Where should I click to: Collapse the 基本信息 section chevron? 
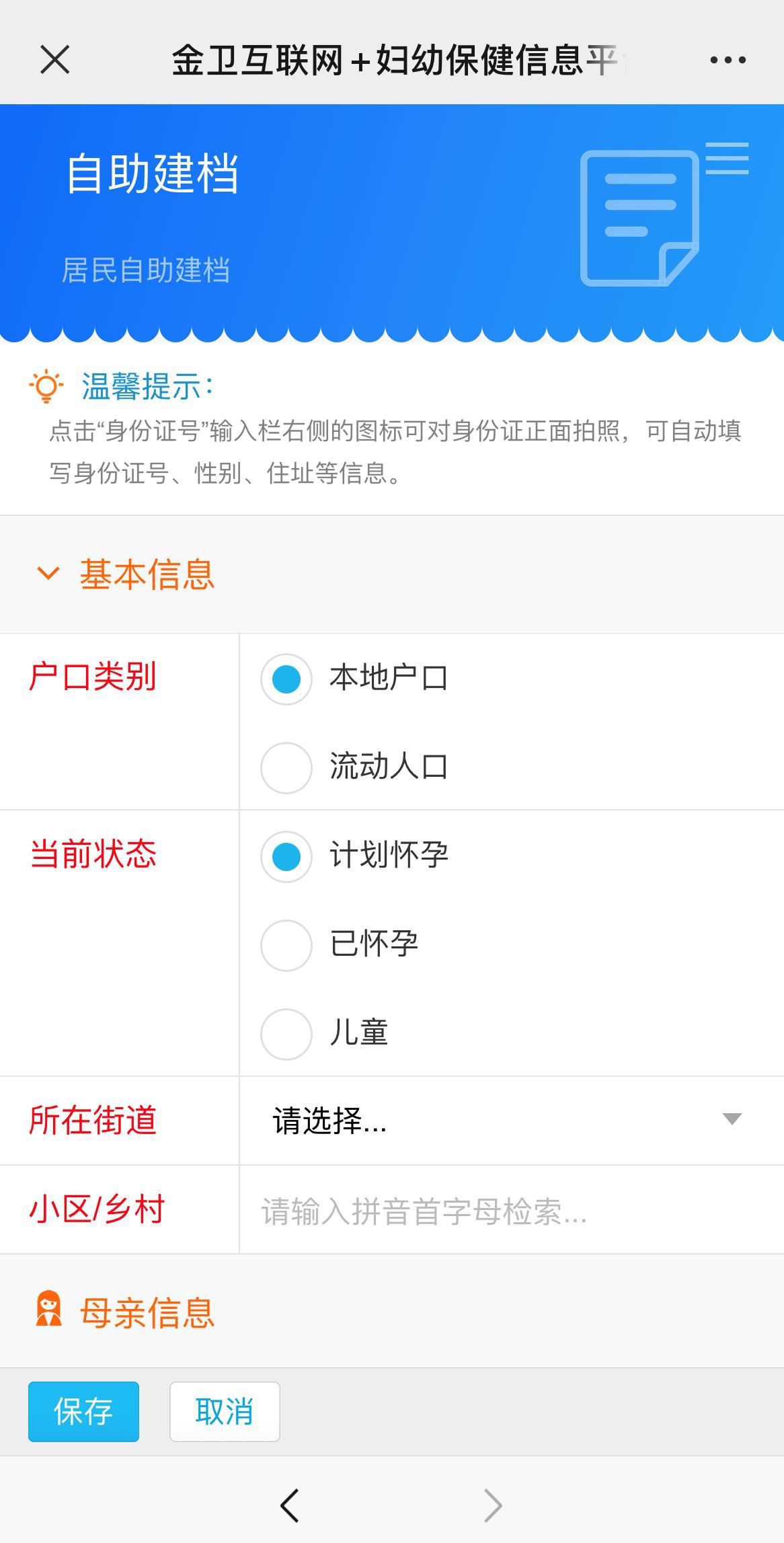pos(48,574)
